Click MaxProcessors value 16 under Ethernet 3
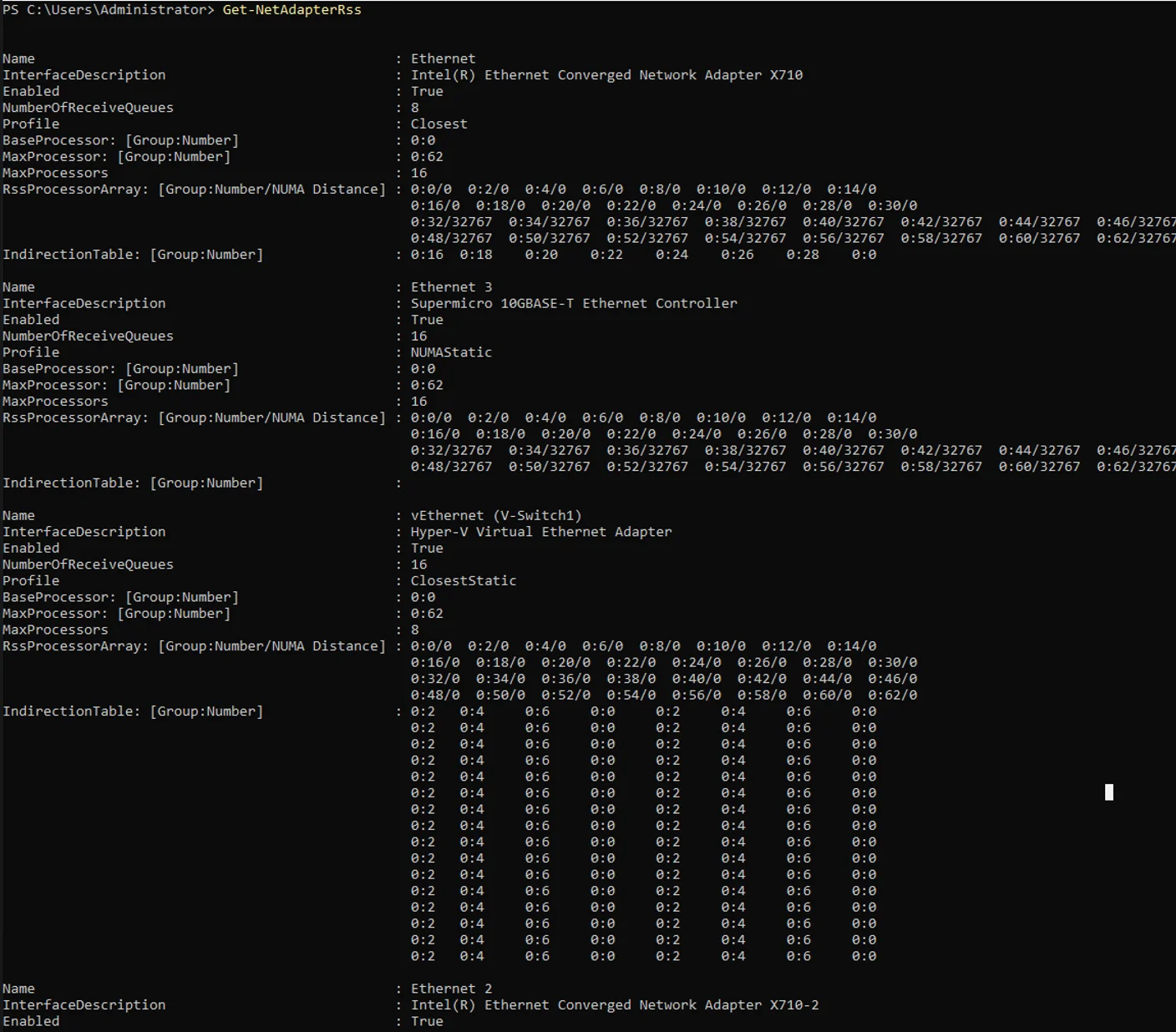 point(418,402)
